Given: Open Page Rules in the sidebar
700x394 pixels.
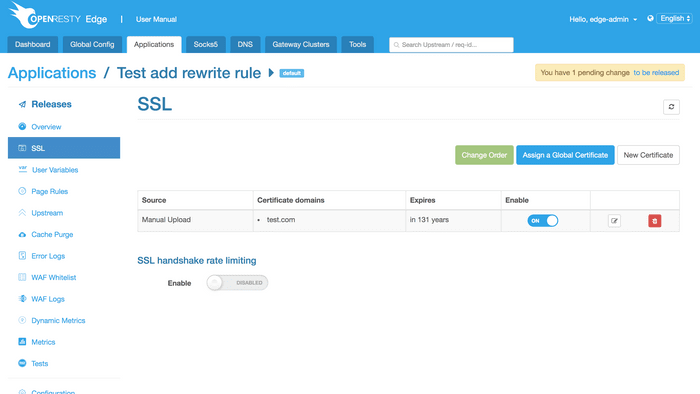Looking at the screenshot, I should point(50,191).
